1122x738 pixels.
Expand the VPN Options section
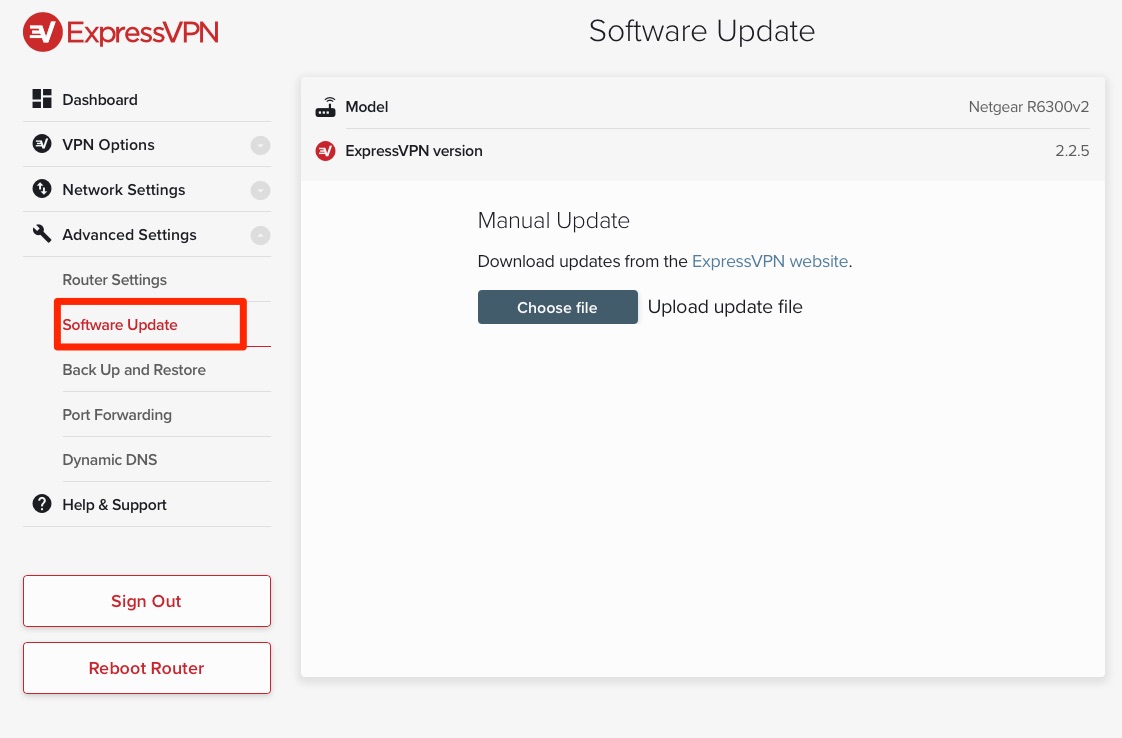point(260,144)
